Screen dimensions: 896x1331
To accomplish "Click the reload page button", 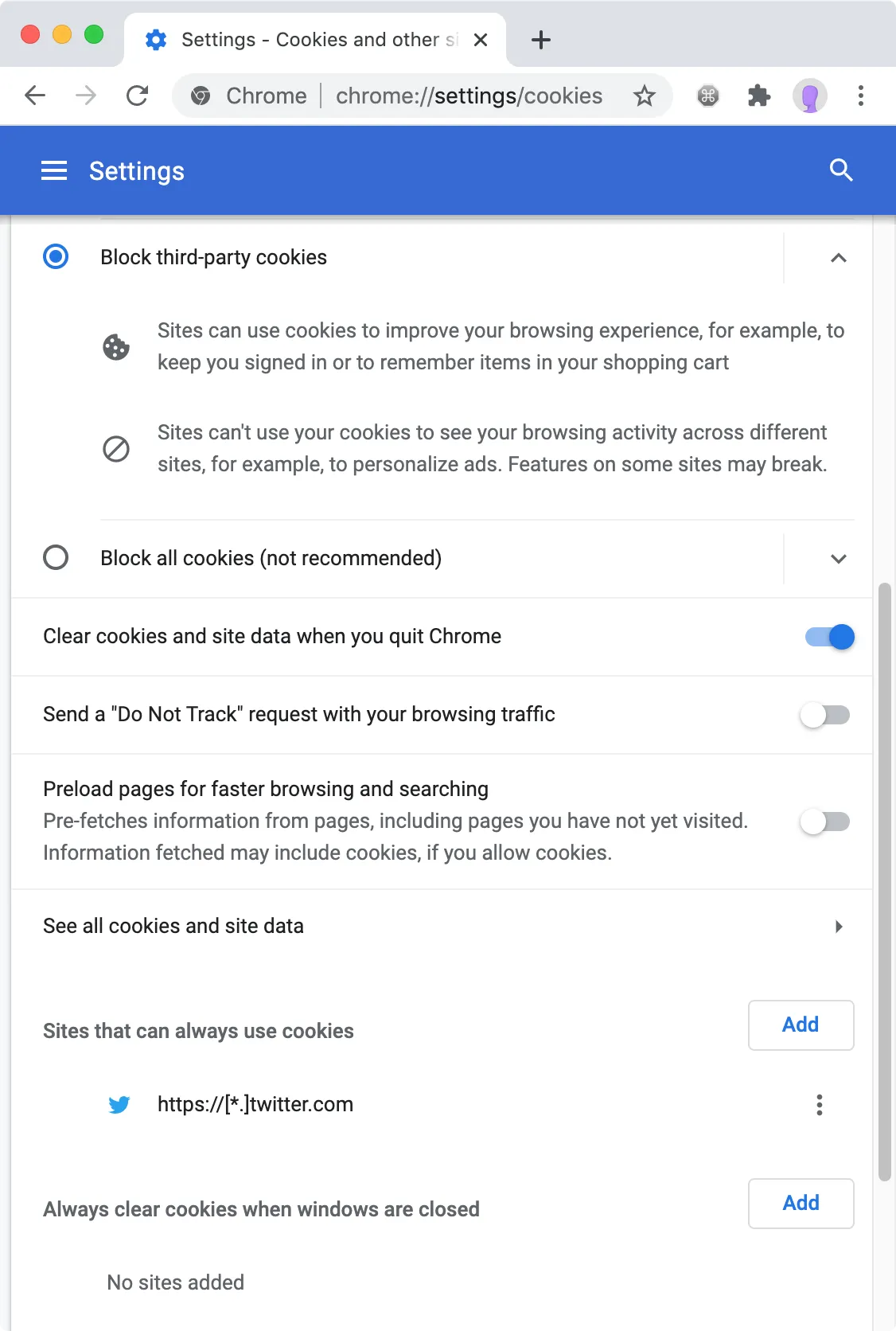I will click(138, 96).
